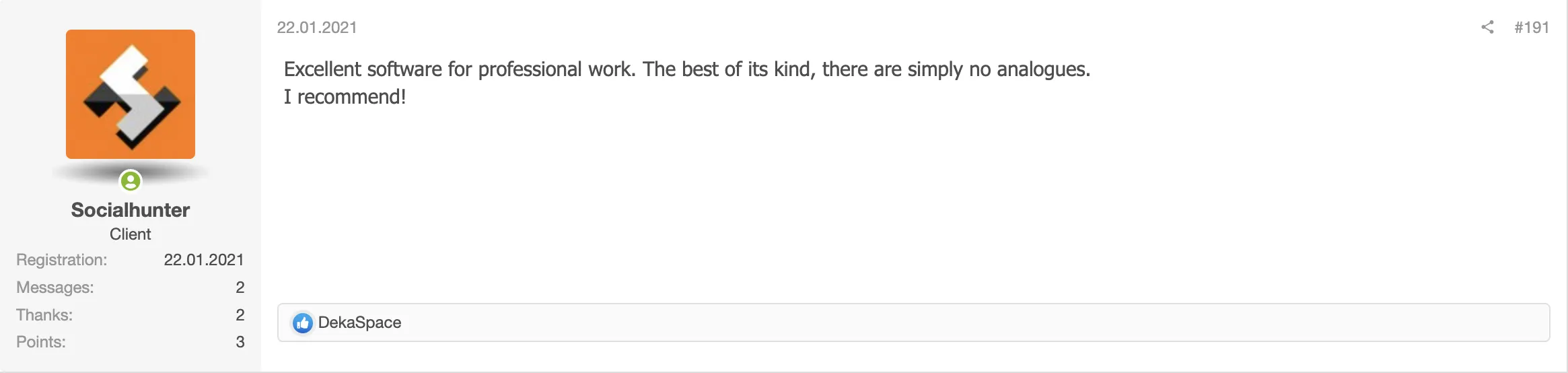The width and height of the screenshot is (1568, 373).
Task: Click the share icon beside post #191
Action: pyautogui.click(x=1487, y=27)
